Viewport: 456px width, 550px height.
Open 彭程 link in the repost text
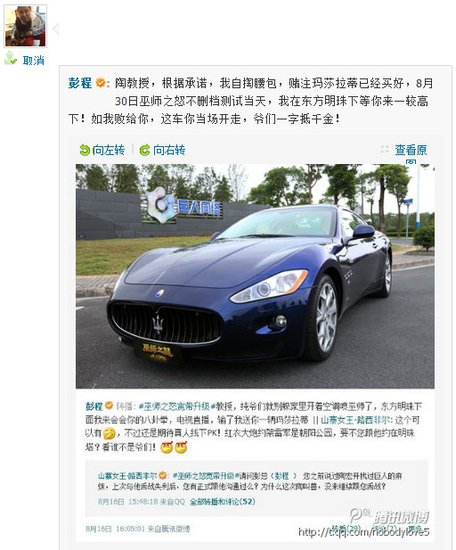pyautogui.click(x=94, y=406)
